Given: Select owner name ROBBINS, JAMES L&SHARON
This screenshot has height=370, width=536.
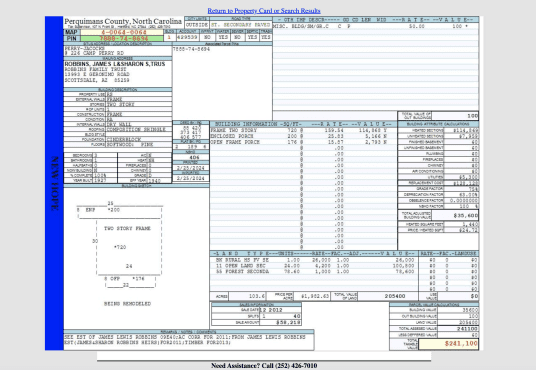Looking at the screenshot, I should [x=115, y=64].
